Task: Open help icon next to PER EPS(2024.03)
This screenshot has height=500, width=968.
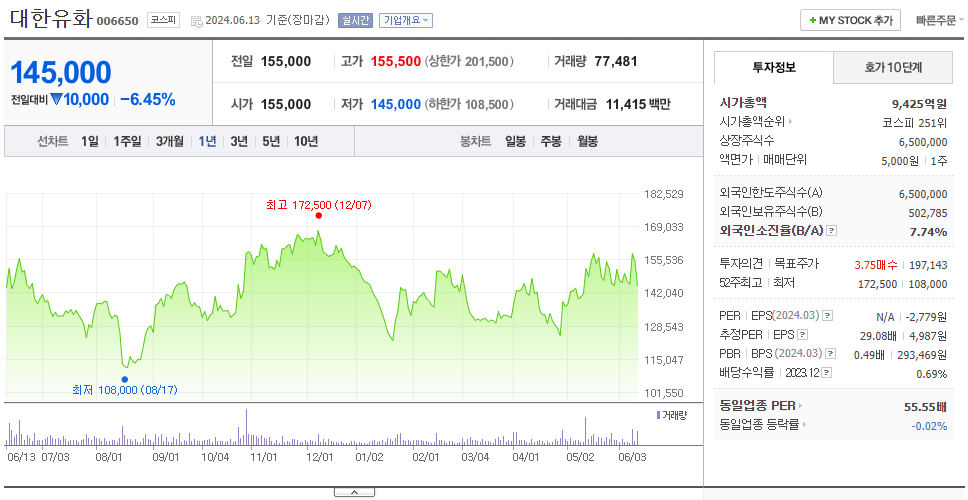Action: [827, 316]
